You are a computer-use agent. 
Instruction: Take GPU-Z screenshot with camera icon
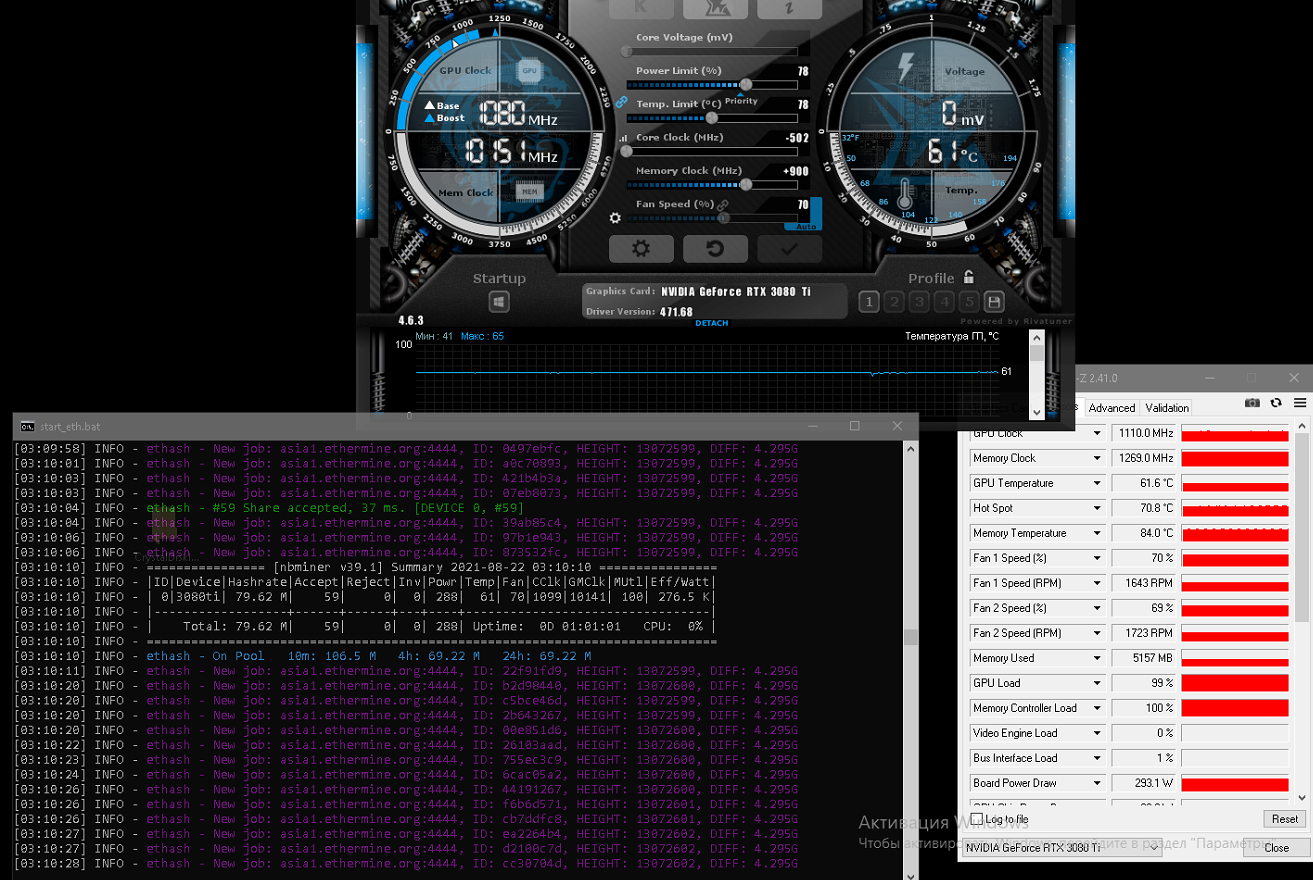[1252, 402]
